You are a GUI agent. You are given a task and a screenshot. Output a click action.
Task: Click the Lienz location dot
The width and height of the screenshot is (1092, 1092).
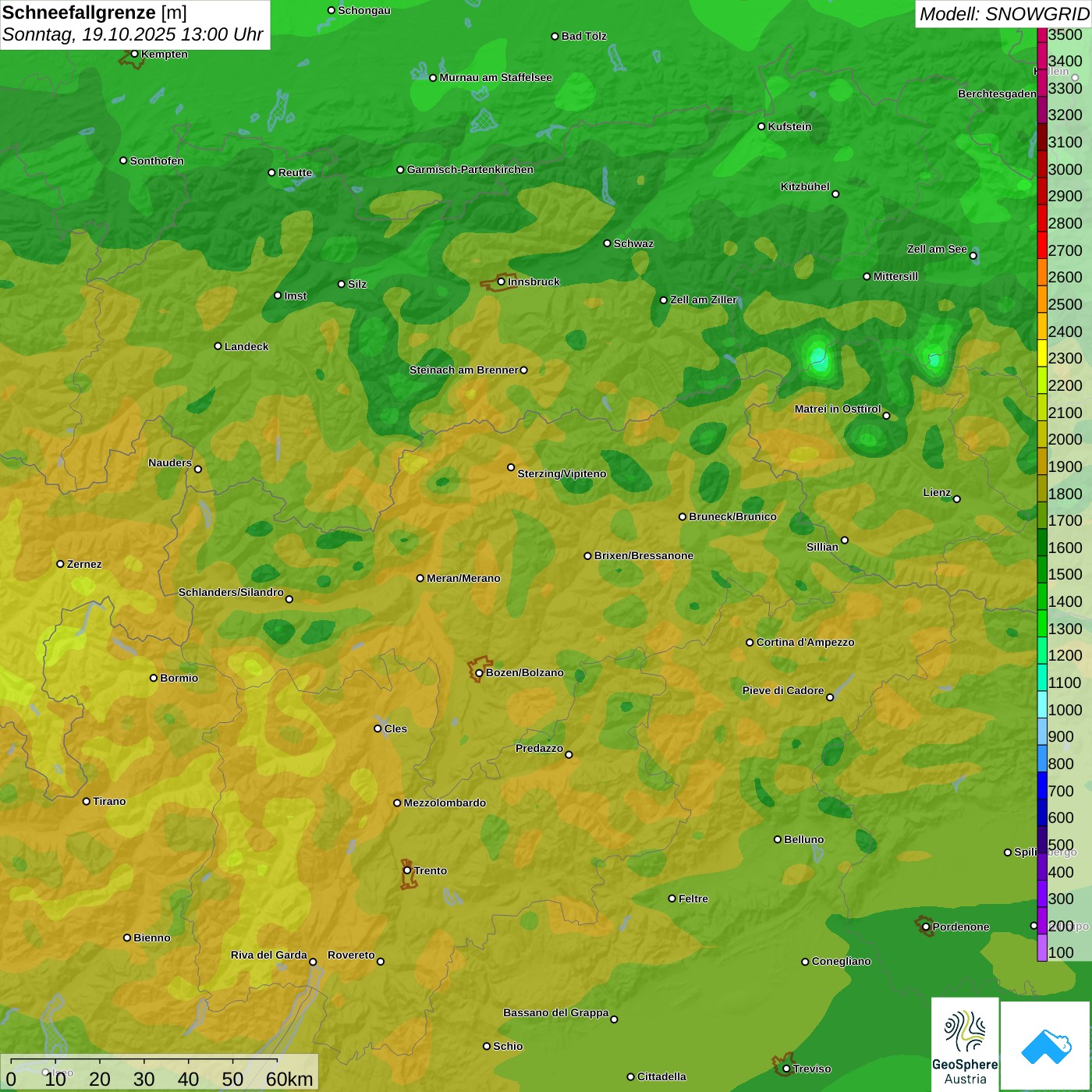point(957,498)
